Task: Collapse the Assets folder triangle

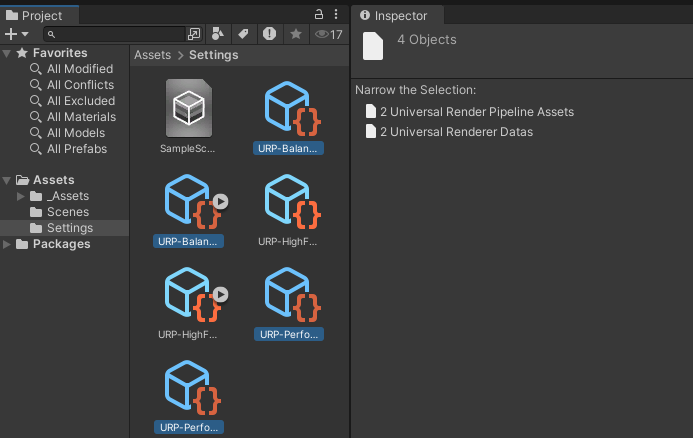Action: coord(7,180)
